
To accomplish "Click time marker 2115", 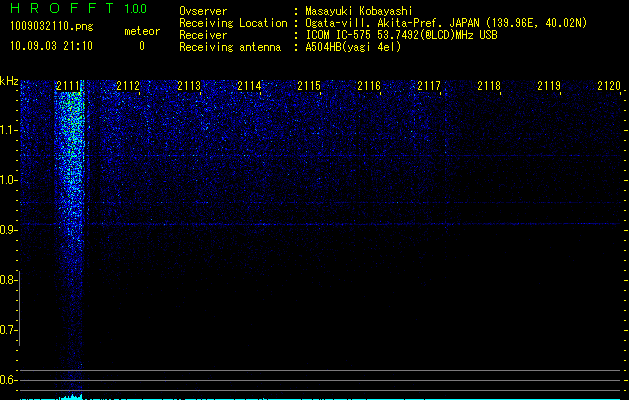I will tap(309, 86).
